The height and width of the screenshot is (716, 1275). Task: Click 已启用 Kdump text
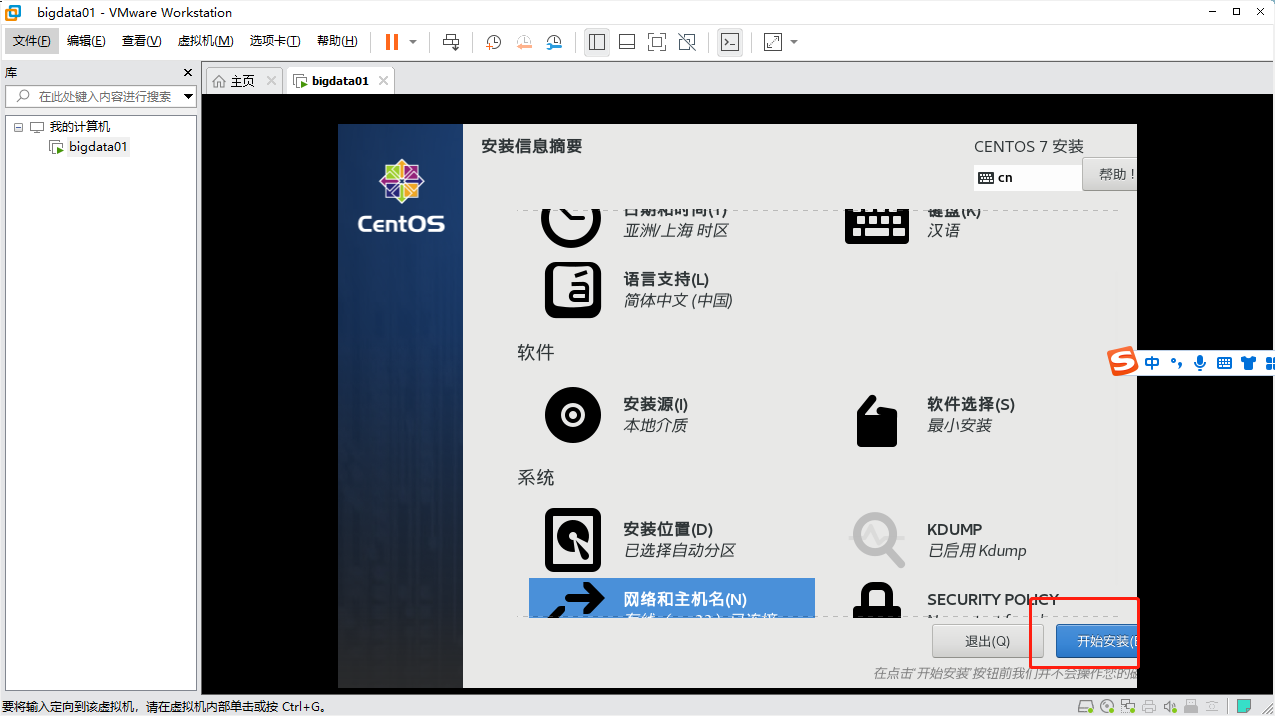[977, 550]
